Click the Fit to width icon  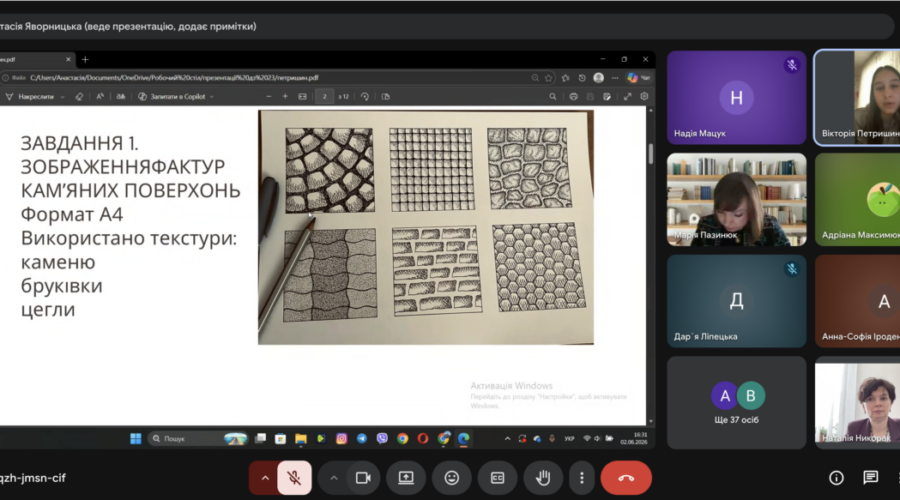click(302, 96)
